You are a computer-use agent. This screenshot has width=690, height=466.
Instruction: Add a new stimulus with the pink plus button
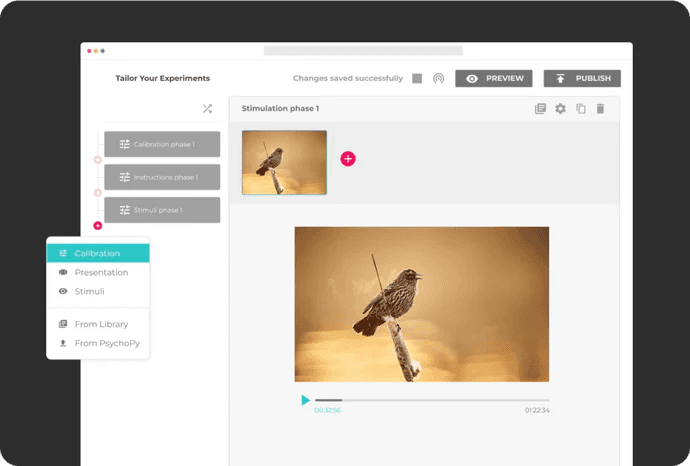(348, 159)
